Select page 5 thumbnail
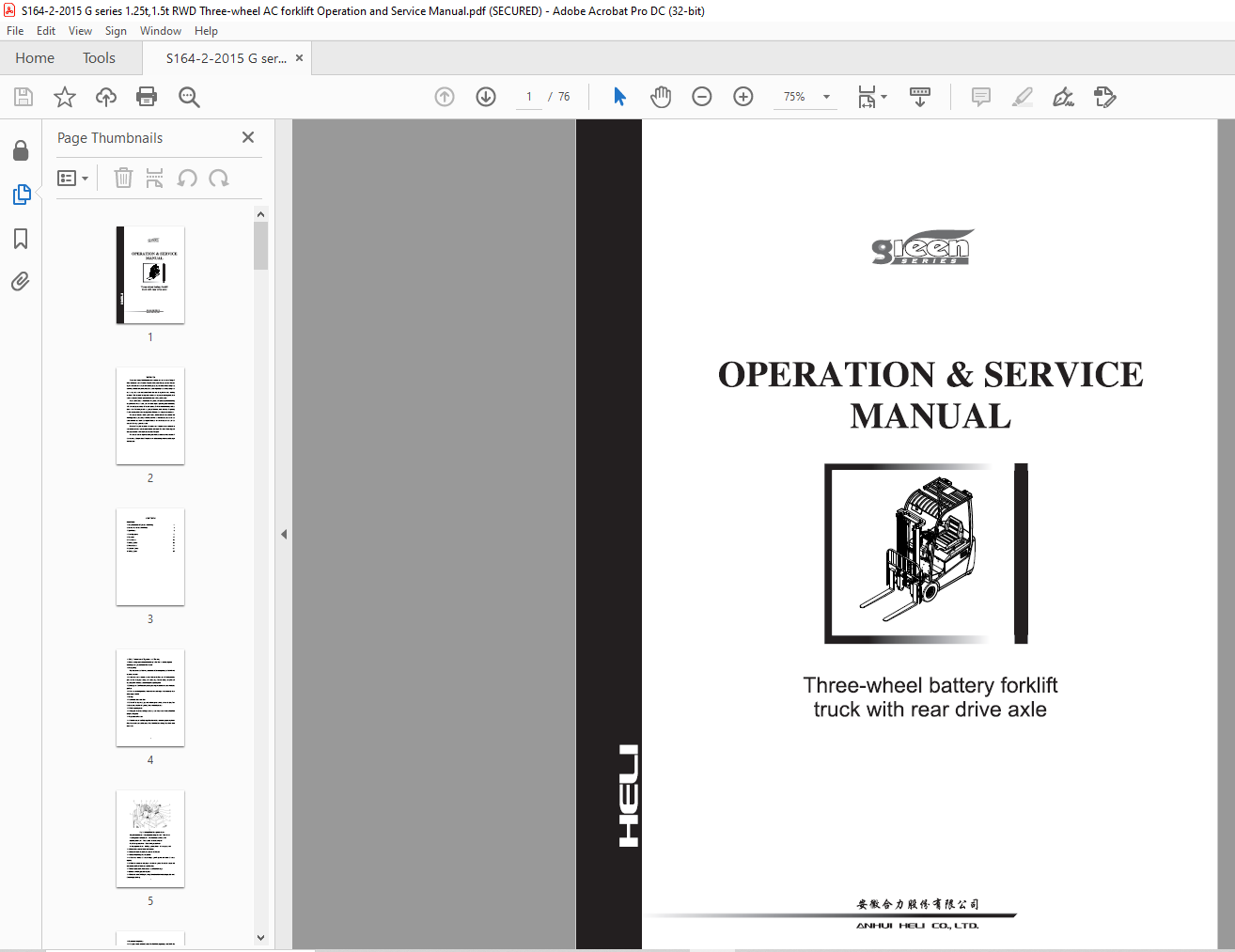Screen dimensions: 1235x952 pyautogui.click(x=150, y=839)
